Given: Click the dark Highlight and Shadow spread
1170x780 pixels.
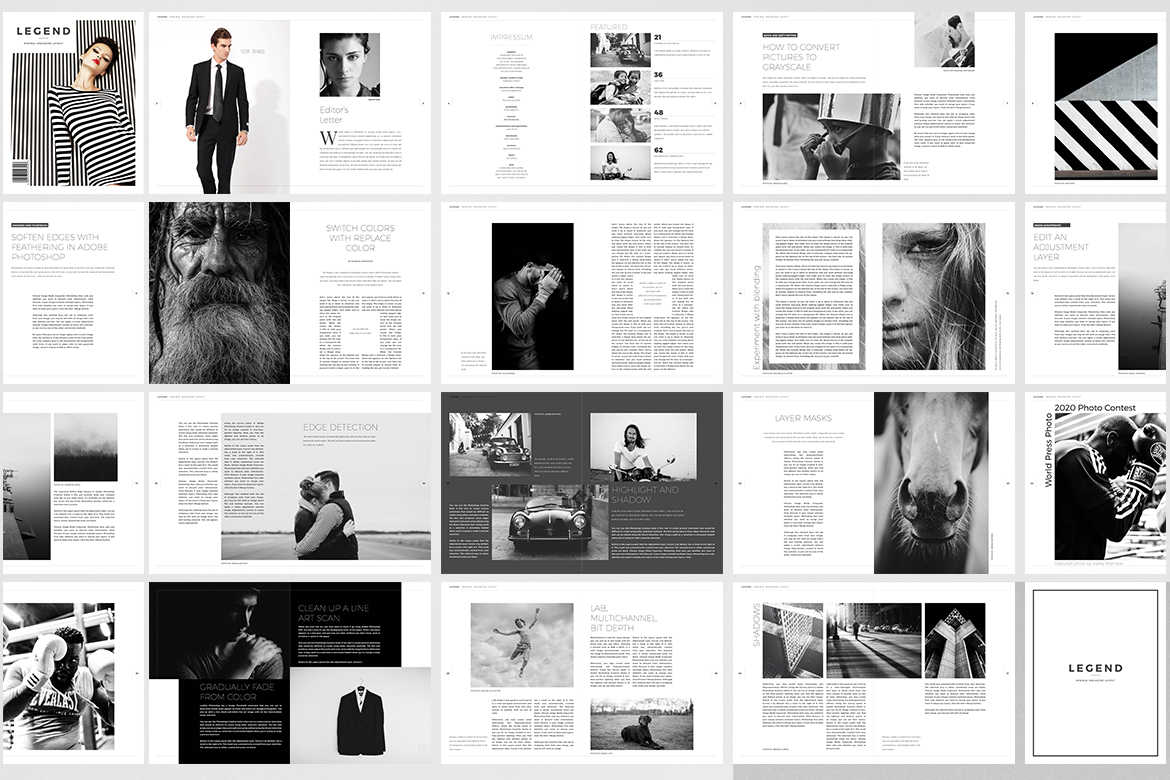Looking at the screenshot, I should (x=581, y=483).
